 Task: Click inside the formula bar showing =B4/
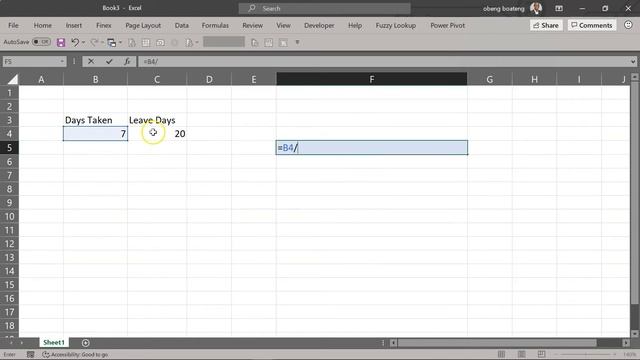(x=384, y=62)
